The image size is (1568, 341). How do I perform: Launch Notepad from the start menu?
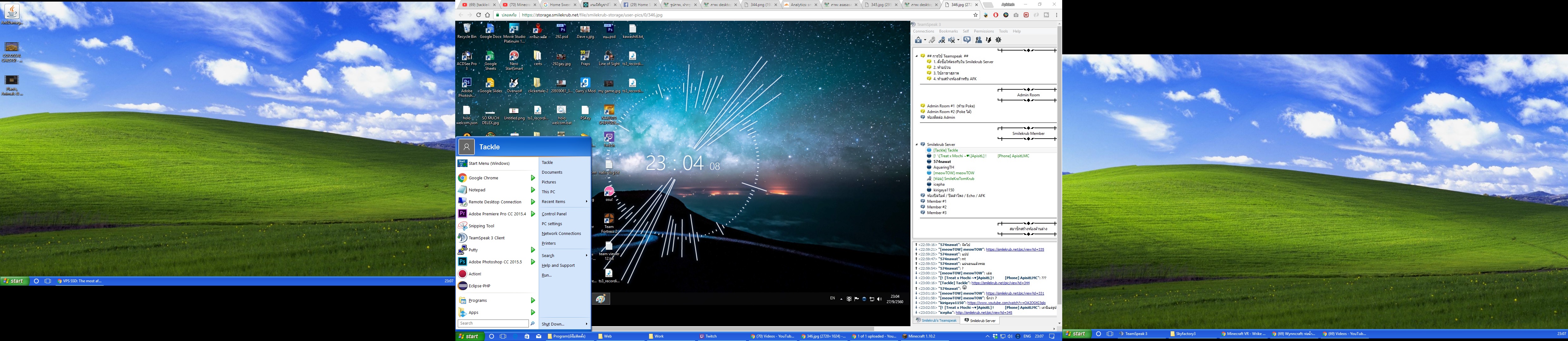tap(492, 190)
